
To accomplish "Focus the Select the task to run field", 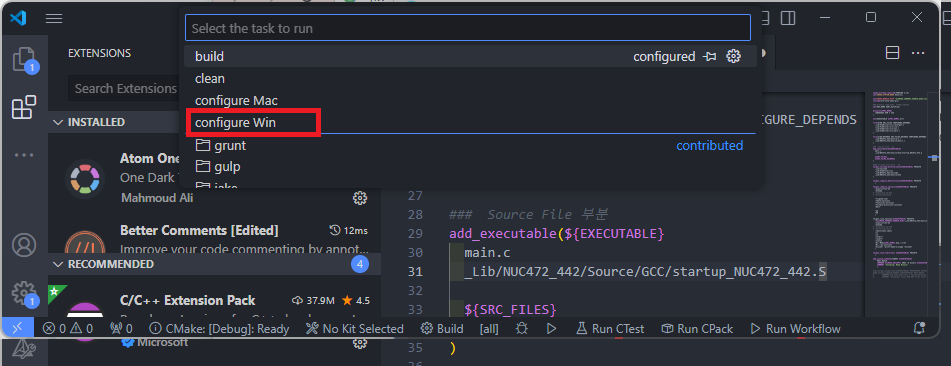I will pyautogui.click(x=468, y=28).
